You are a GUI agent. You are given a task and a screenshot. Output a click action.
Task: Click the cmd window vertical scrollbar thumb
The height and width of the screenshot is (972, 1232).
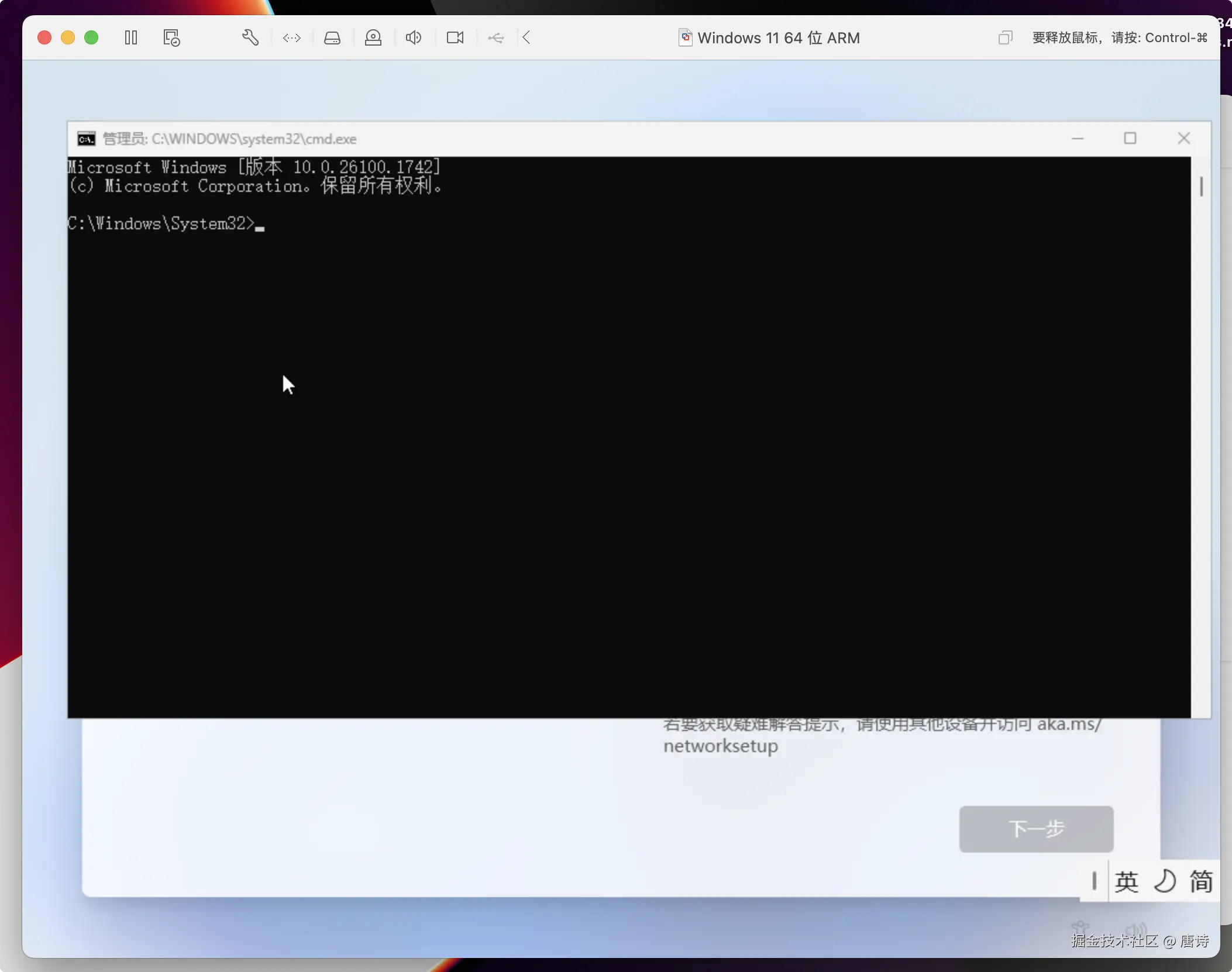1201,187
